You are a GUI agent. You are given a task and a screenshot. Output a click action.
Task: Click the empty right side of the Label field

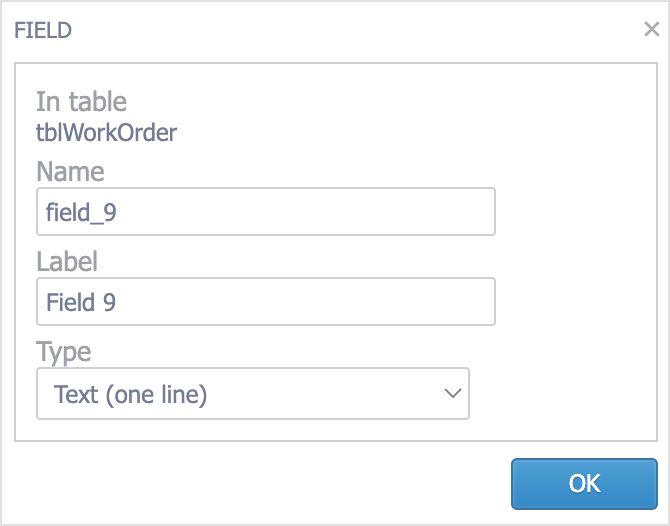click(400, 302)
